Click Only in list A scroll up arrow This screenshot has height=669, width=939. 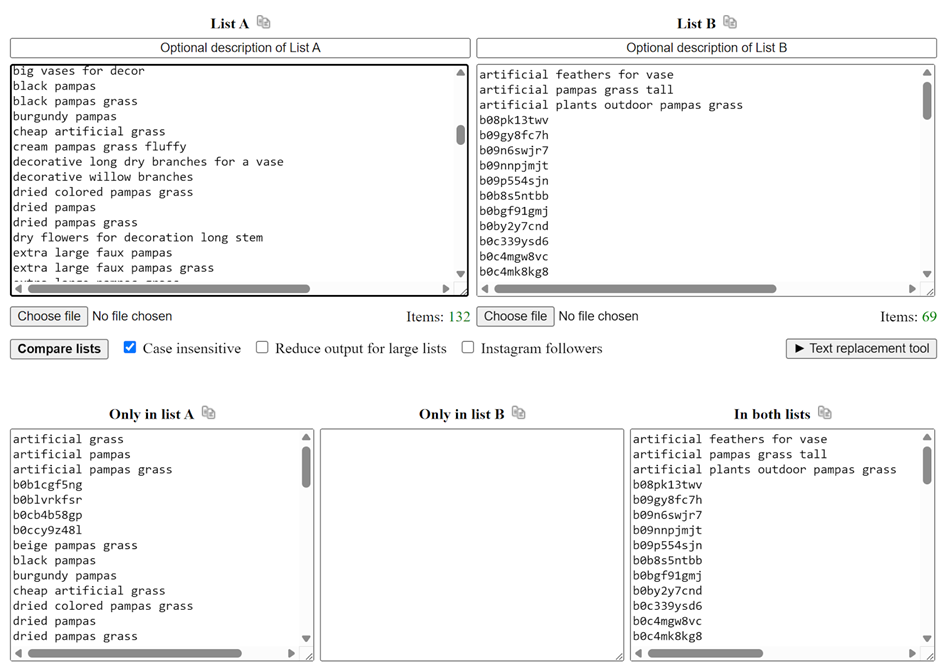coord(306,437)
